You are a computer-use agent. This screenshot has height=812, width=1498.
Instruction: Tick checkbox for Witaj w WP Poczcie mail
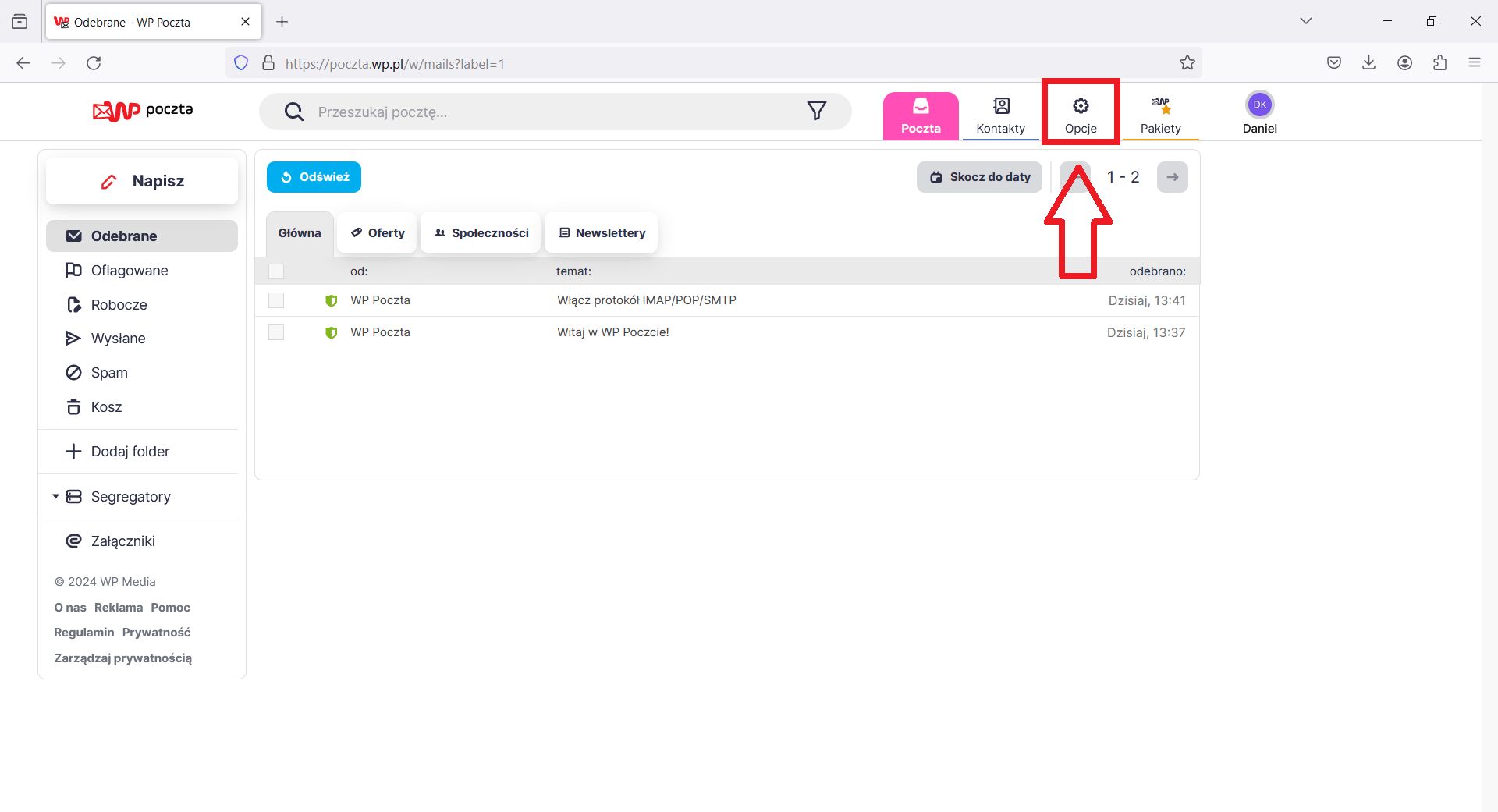(276, 332)
